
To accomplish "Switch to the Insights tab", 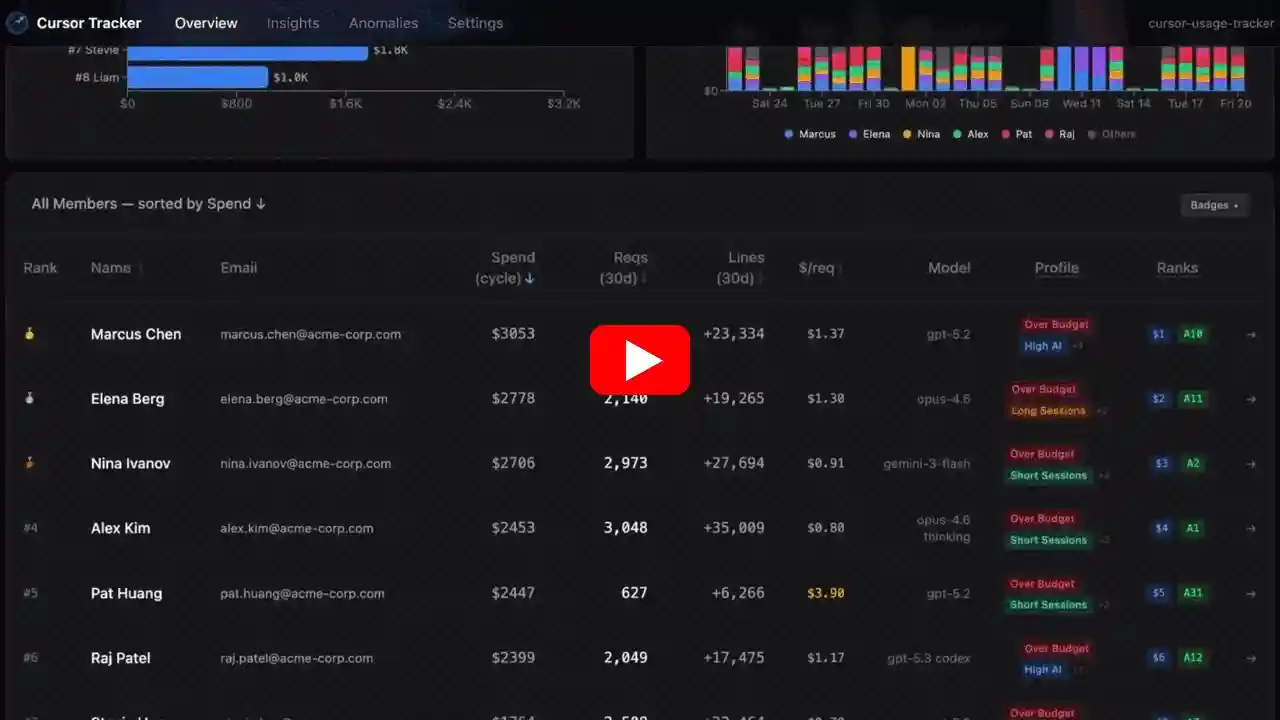I will (292, 22).
